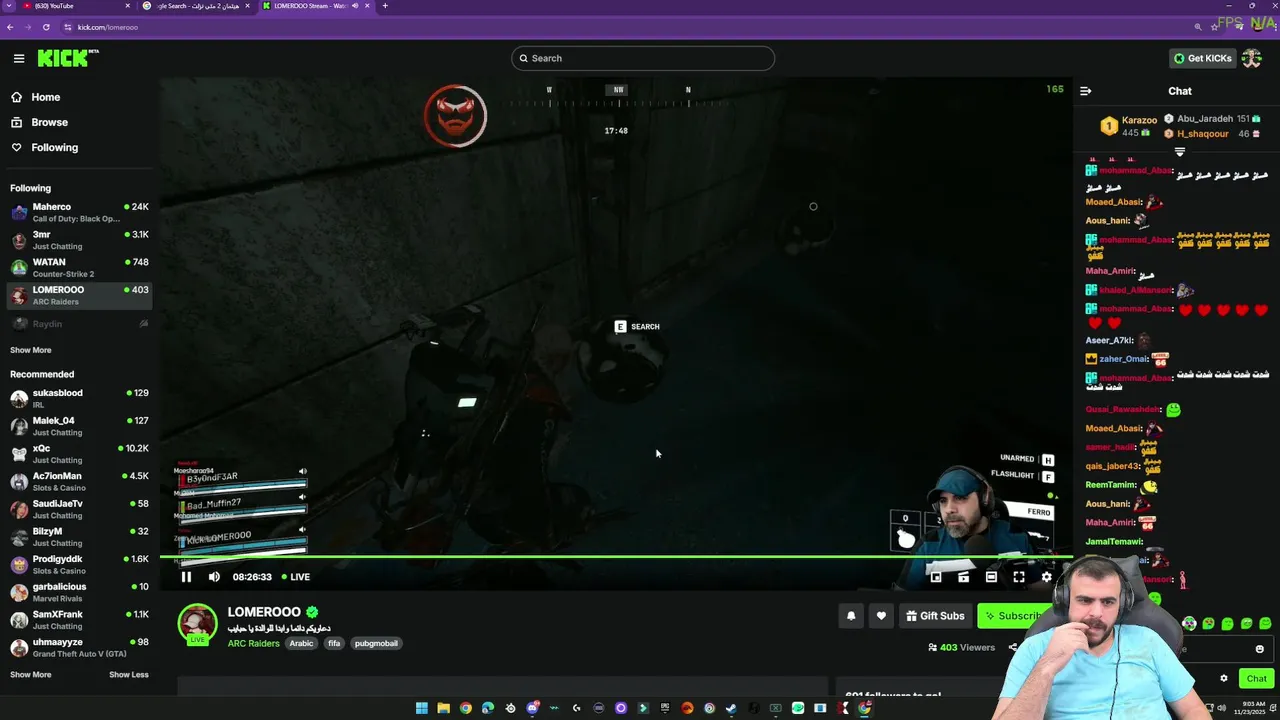Viewport: 1280px width, 720px height.
Task: Open garbalicious recommended channel
Action: (x=79, y=592)
